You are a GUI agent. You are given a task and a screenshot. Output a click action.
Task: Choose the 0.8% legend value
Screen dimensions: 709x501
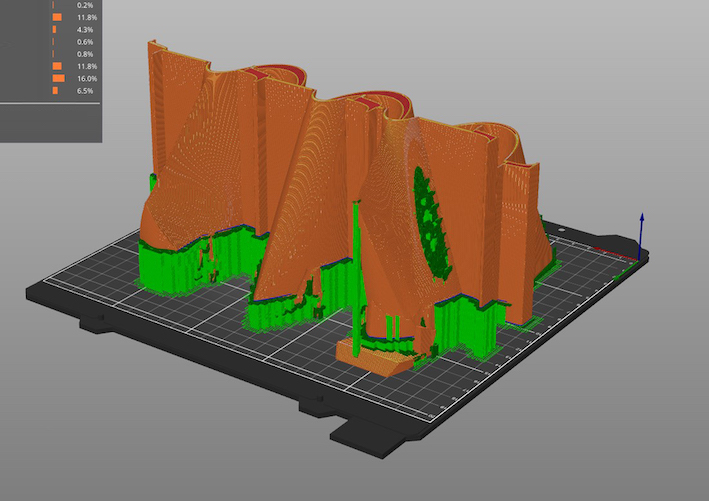(86, 54)
